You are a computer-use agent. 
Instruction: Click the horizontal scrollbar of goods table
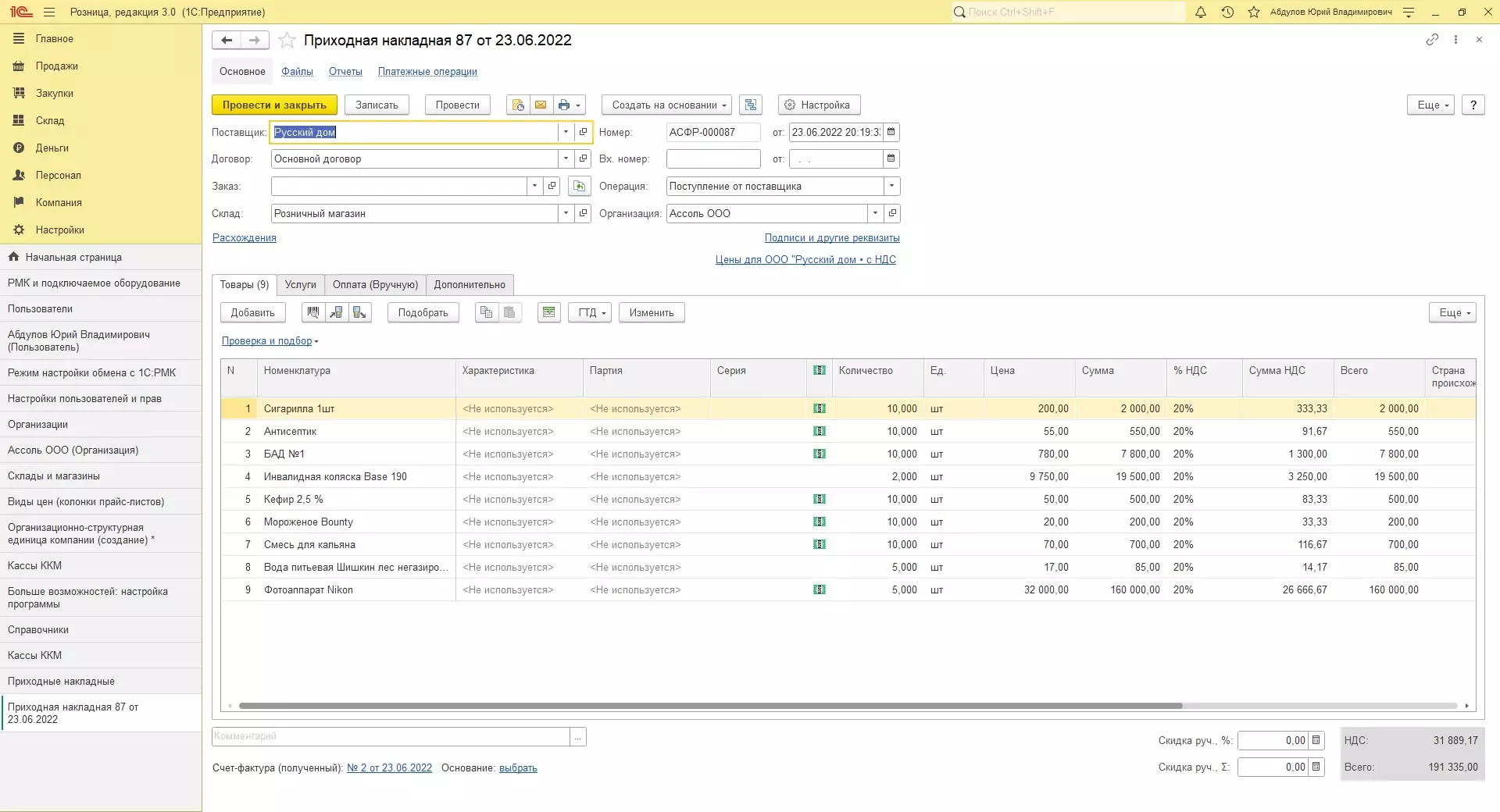tap(709, 706)
